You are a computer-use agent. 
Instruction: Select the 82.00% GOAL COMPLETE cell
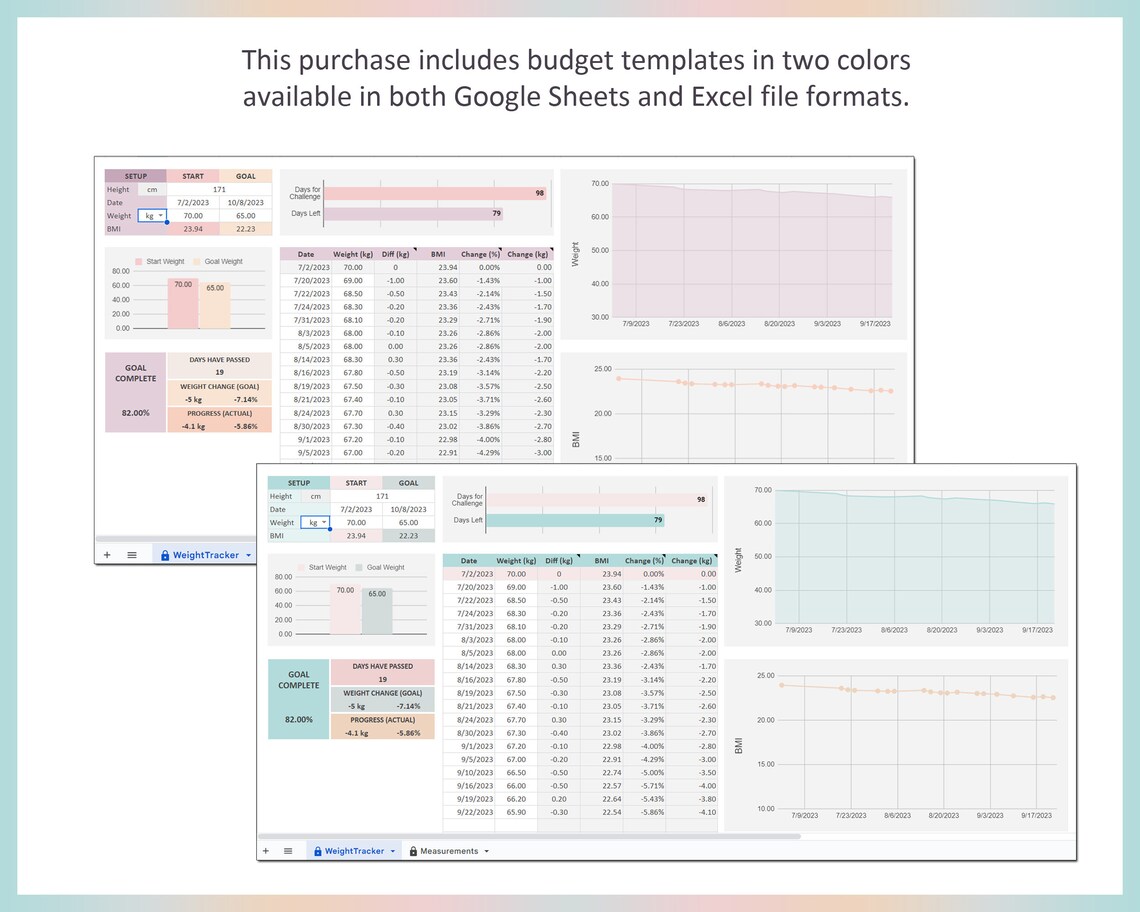click(x=135, y=413)
